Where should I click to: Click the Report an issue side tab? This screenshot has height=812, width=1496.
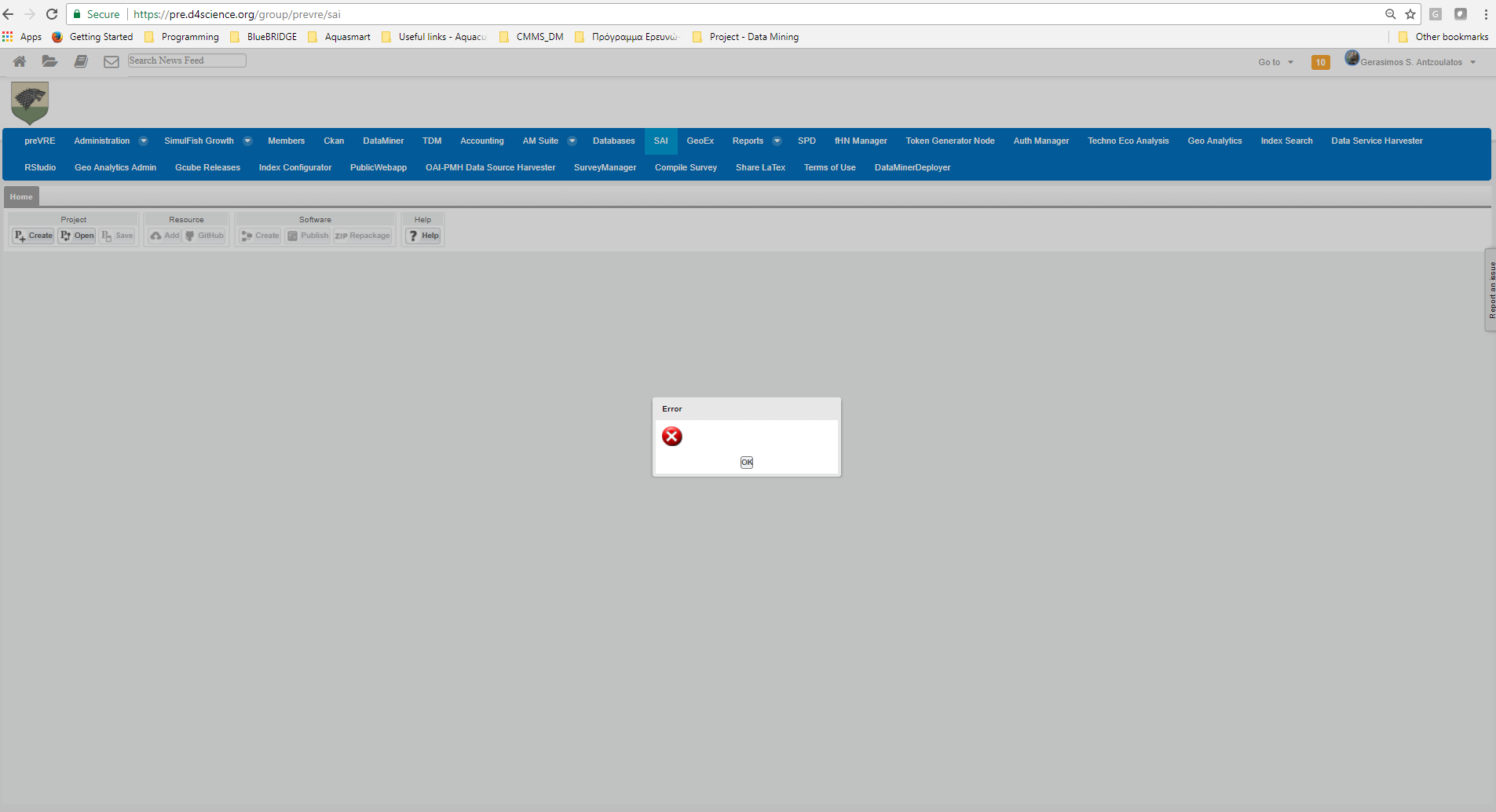click(1491, 290)
